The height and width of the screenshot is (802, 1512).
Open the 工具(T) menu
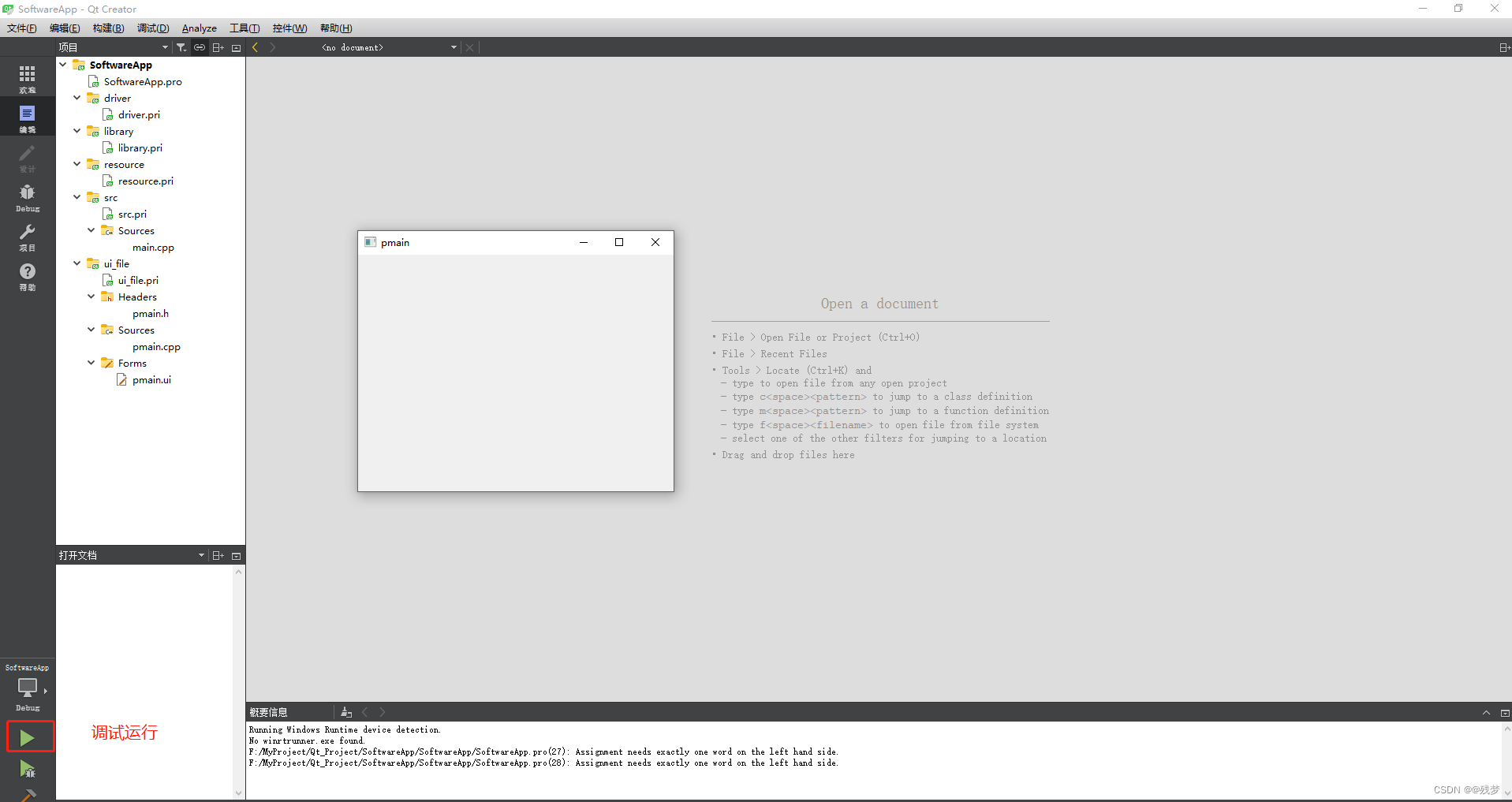[x=245, y=28]
